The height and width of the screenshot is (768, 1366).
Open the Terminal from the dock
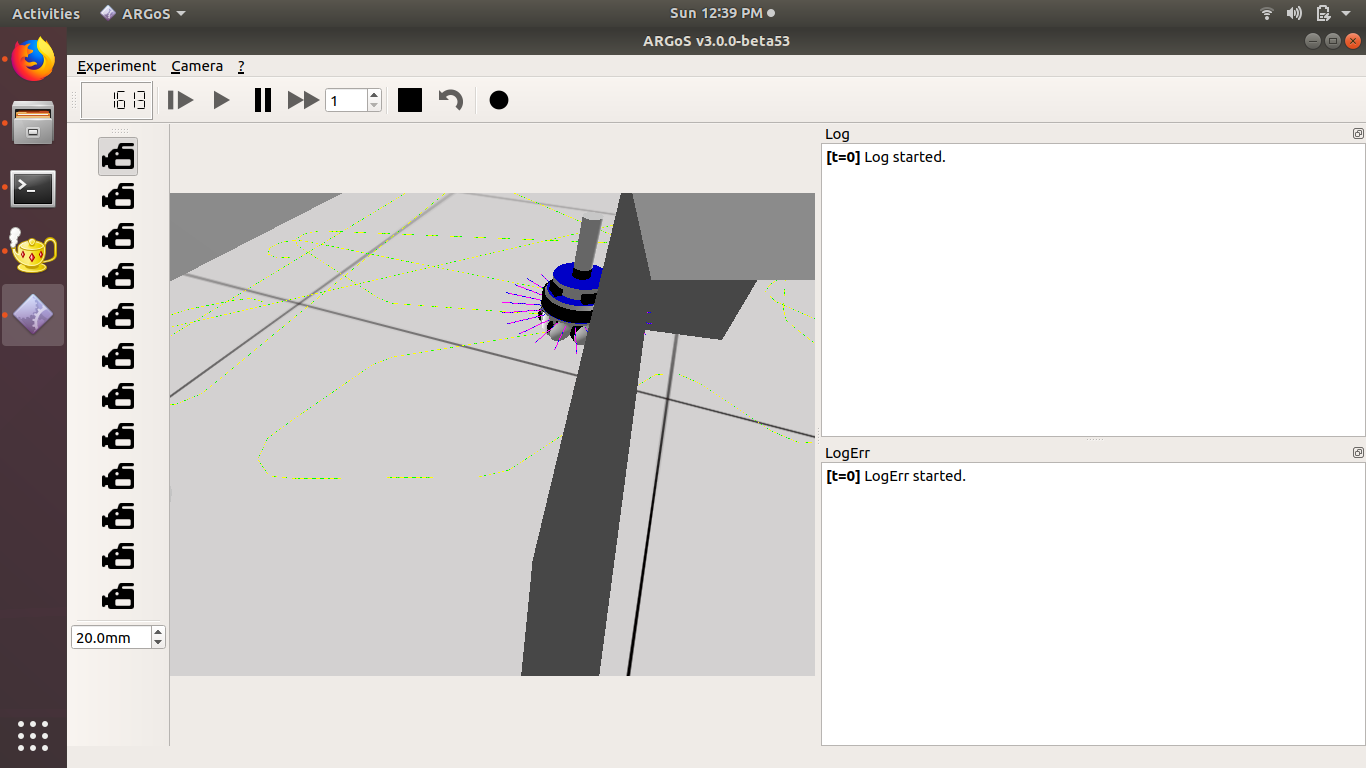point(33,188)
